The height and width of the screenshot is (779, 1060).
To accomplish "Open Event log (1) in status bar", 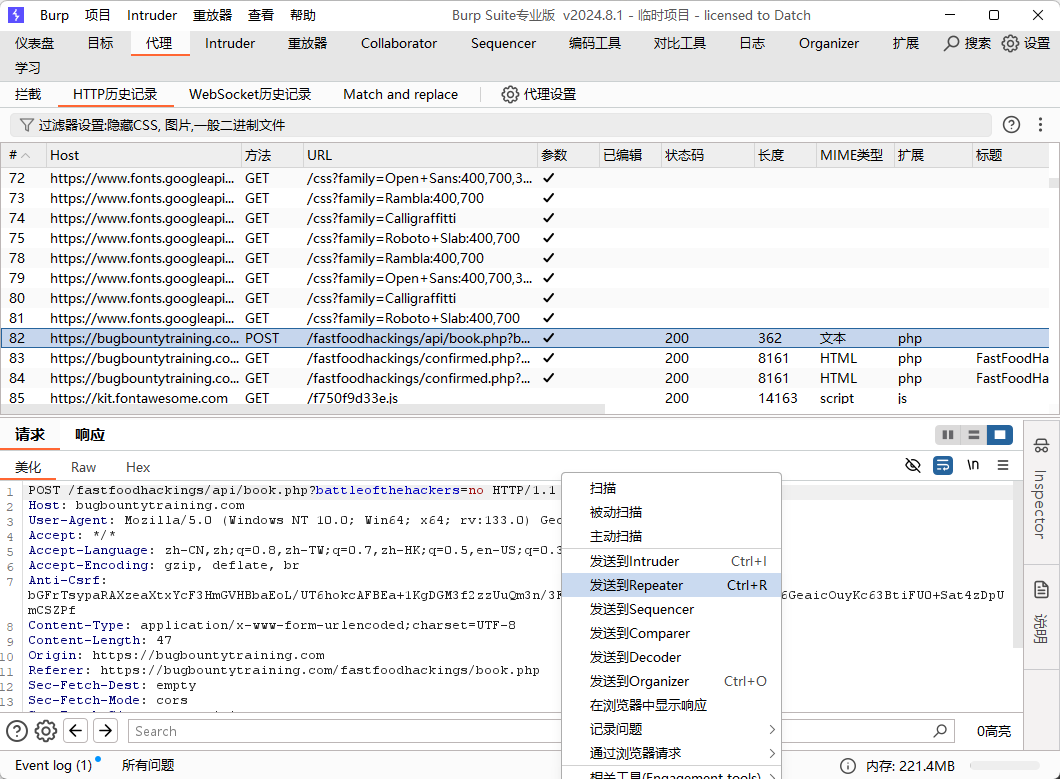I will pyautogui.click(x=53, y=765).
